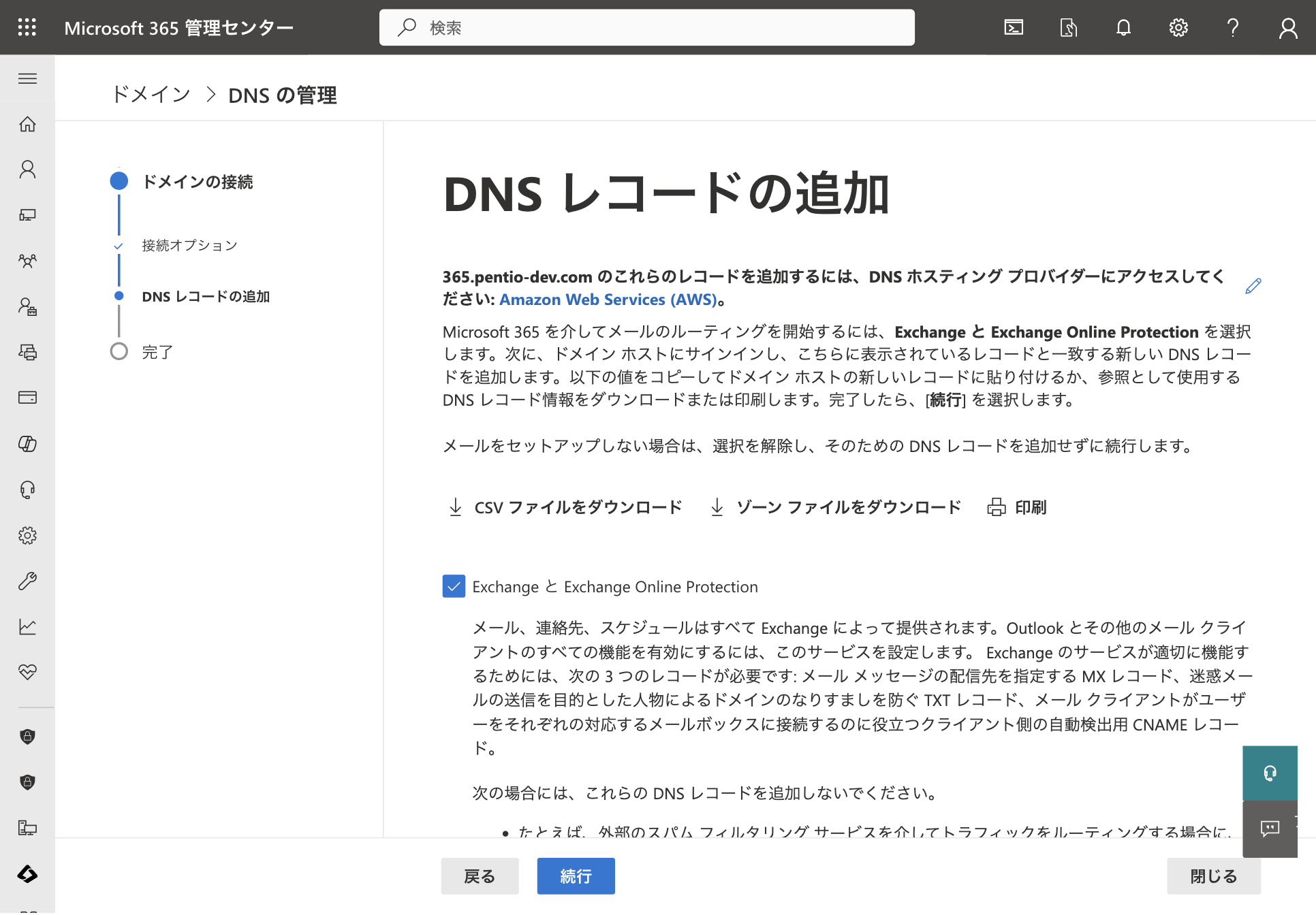This screenshot has height=915, width=1316.
Task: Click the notifications bell icon
Action: 1123,27
